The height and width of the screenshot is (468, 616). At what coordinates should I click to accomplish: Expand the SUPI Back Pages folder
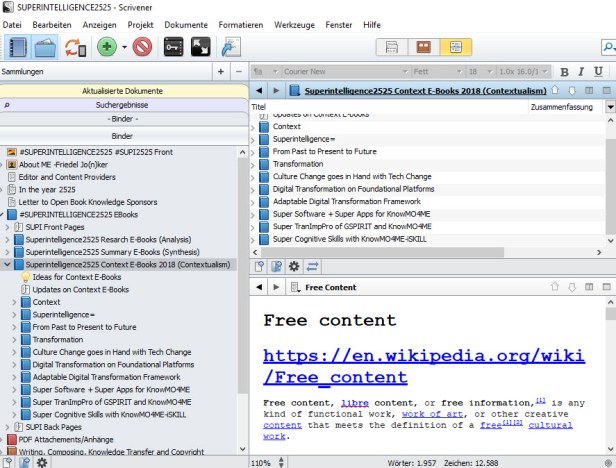pyautogui.click(x=7, y=426)
